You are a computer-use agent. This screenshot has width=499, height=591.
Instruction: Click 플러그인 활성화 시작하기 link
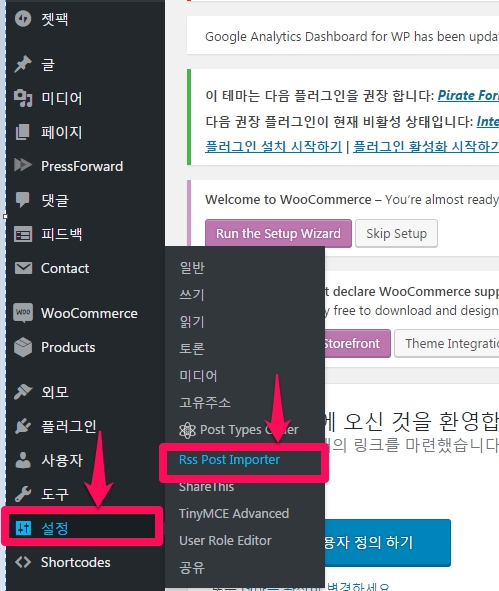coord(426,146)
